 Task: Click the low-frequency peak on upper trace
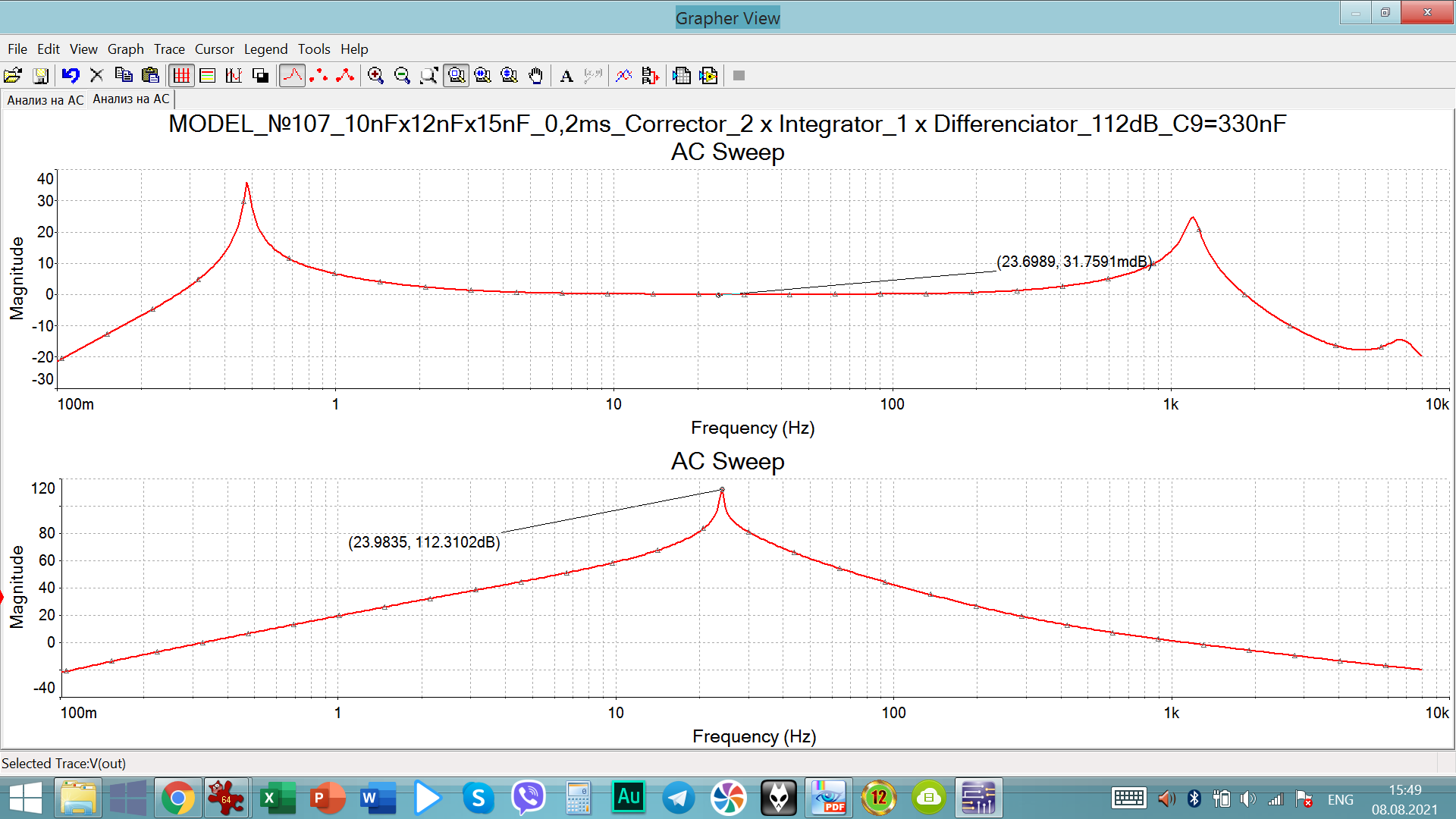coord(246,184)
